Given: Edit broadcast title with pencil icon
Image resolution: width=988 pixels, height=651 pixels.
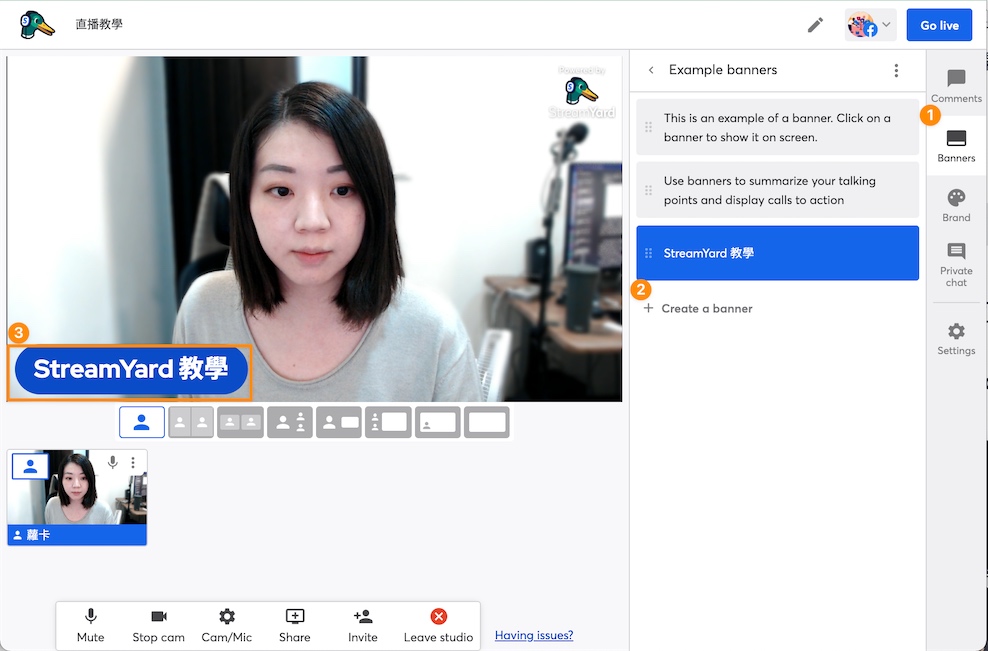Looking at the screenshot, I should [x=815, y=25].
